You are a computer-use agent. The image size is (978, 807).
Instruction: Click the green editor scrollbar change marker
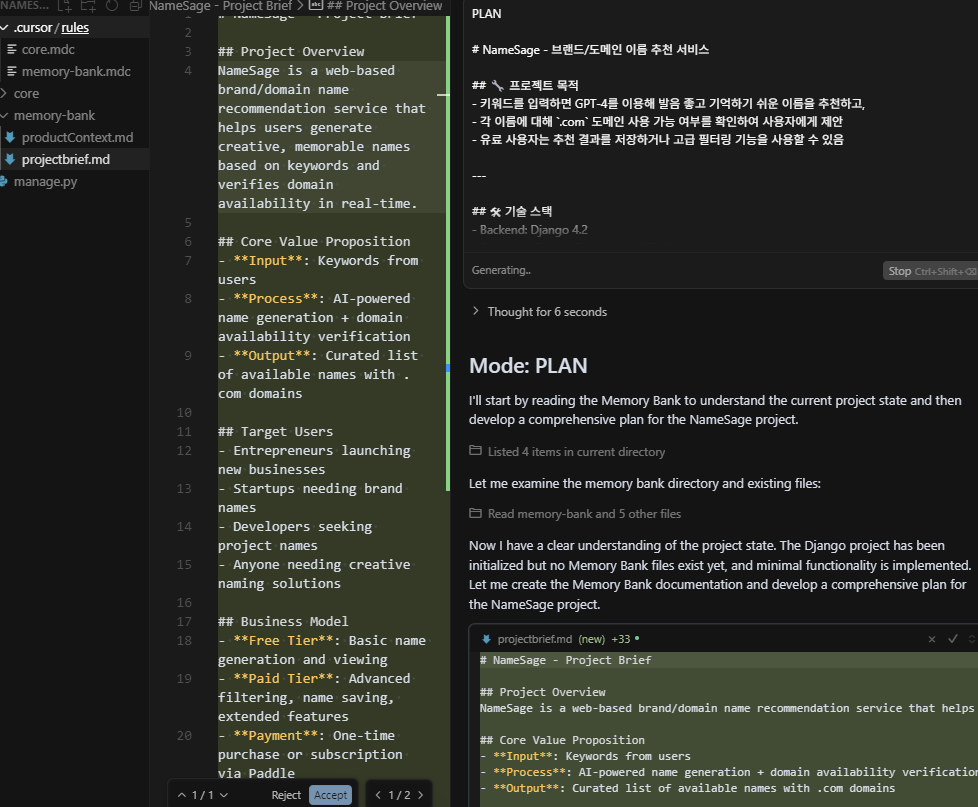(x=448, y=253)
